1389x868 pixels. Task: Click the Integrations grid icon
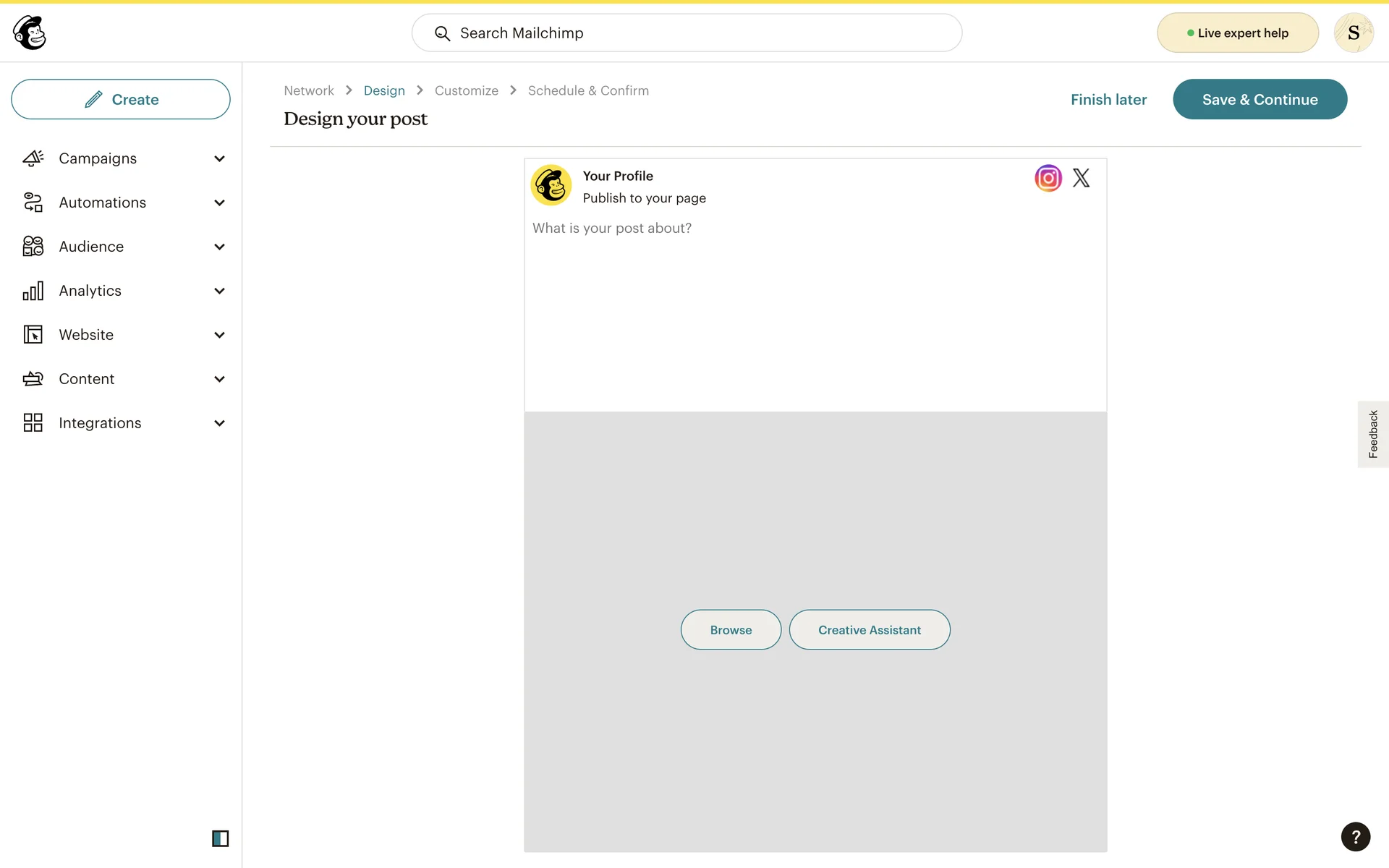coord(33,423)
